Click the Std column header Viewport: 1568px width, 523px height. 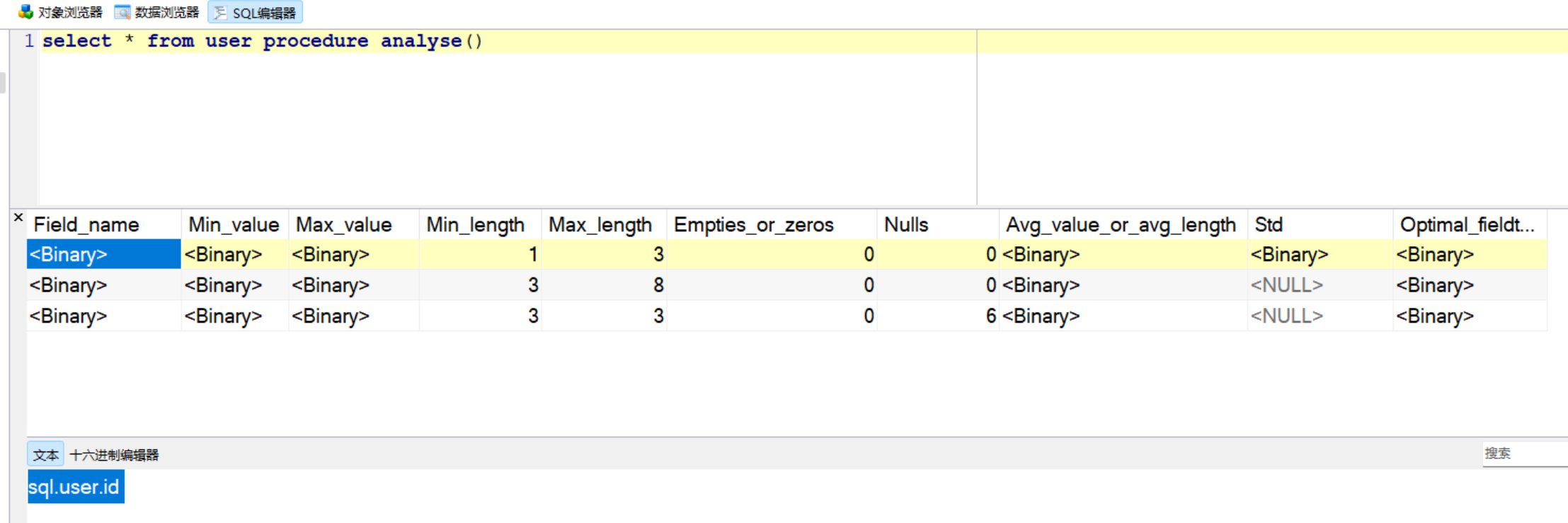[x=1320, y=224]
